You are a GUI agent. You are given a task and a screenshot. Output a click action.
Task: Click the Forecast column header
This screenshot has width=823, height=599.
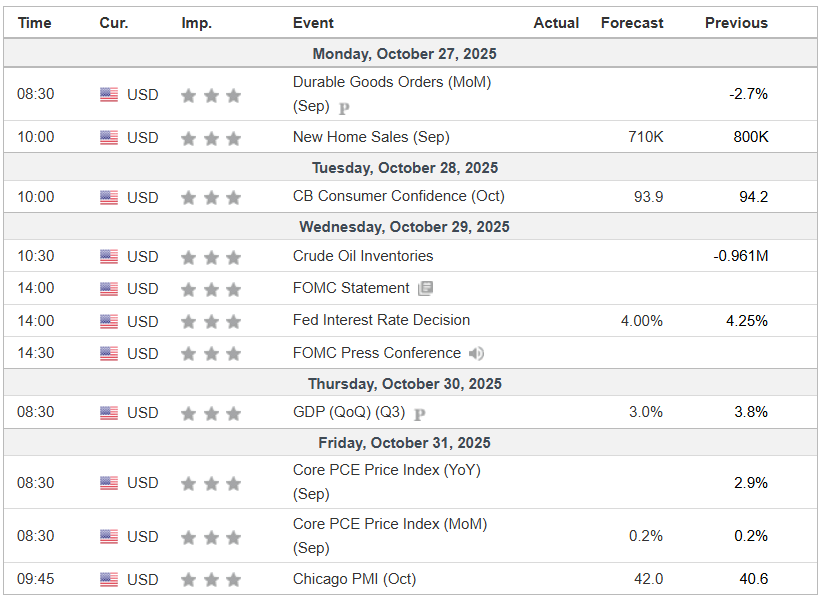(632, 23)
